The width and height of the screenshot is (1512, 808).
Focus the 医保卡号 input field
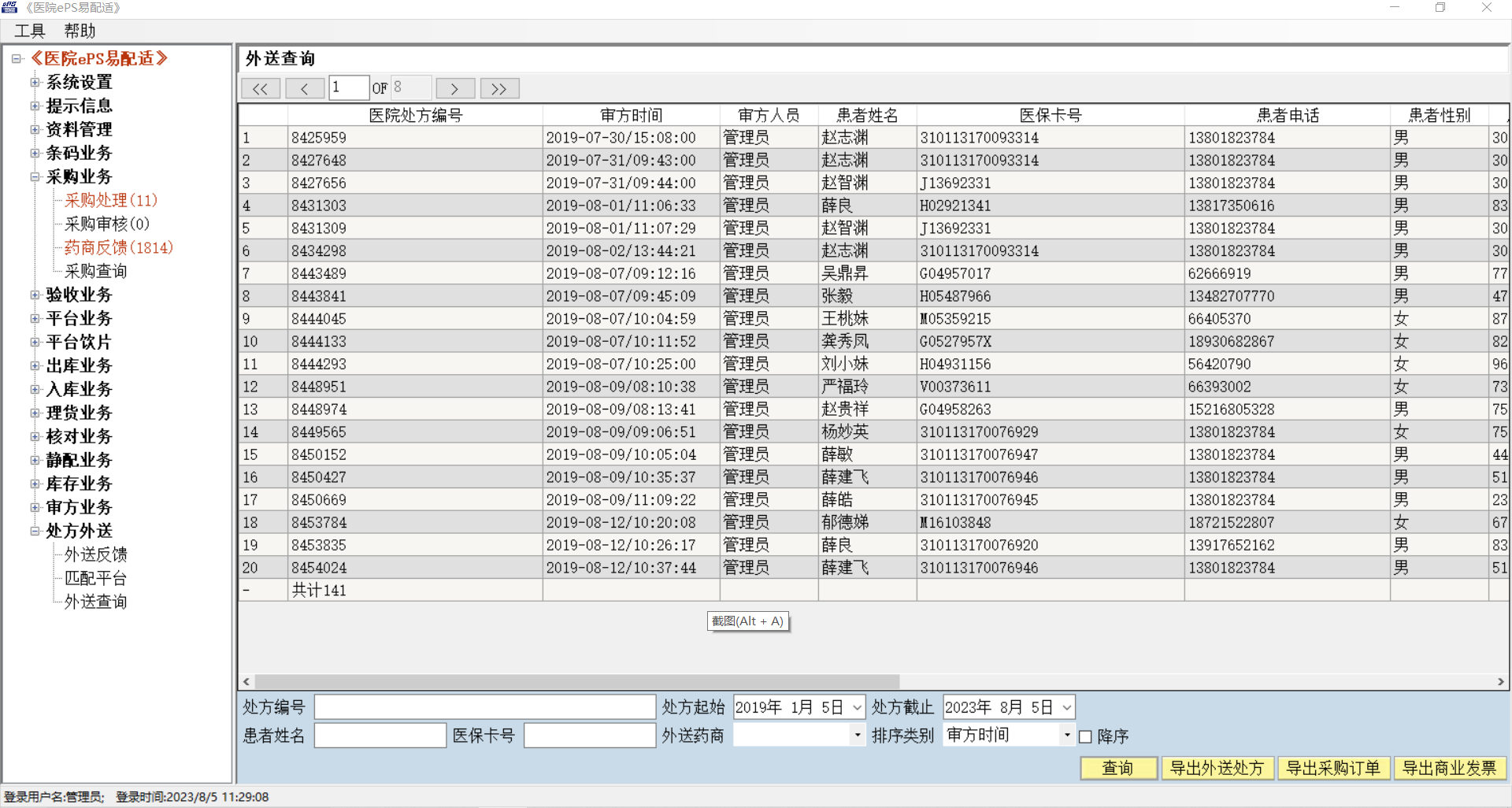[590, 736]
